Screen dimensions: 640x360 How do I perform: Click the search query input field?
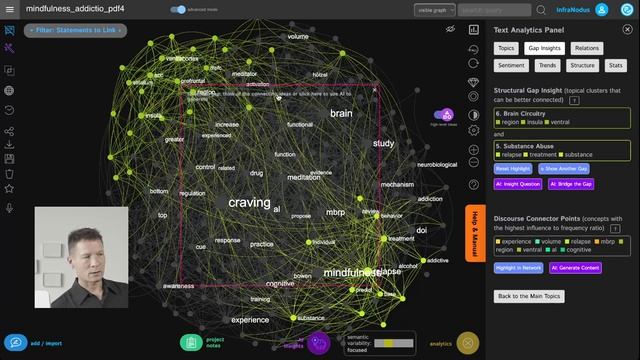[494, 10]
